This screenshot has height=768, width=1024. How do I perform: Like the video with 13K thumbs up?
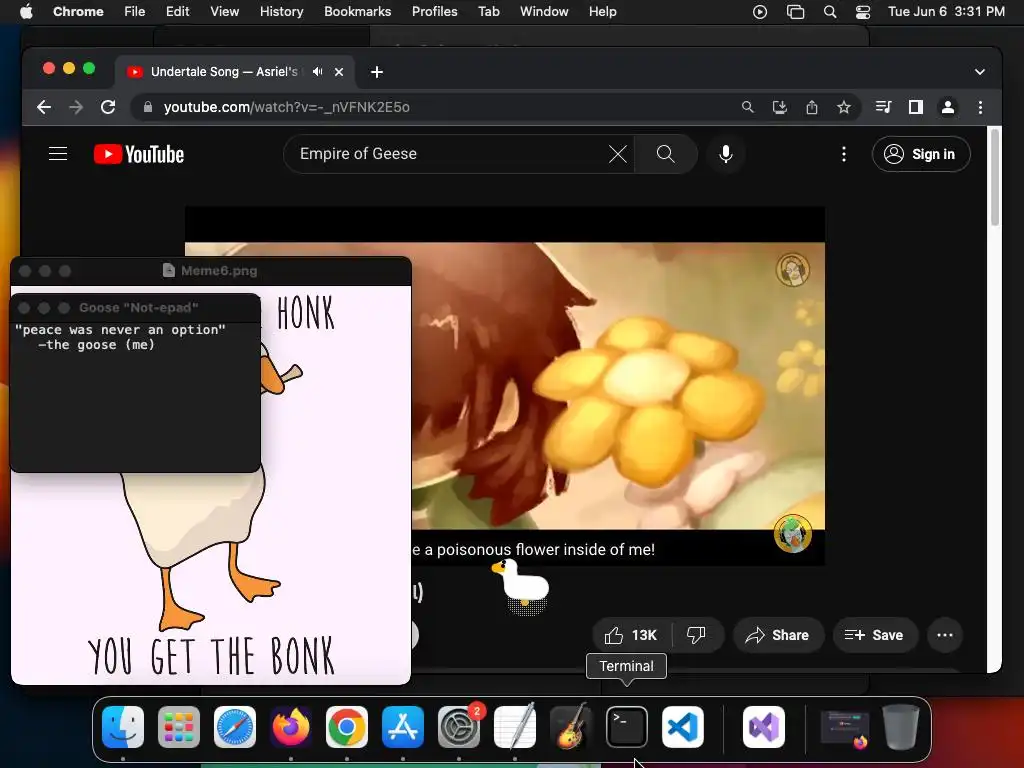[x=632, y=635]
